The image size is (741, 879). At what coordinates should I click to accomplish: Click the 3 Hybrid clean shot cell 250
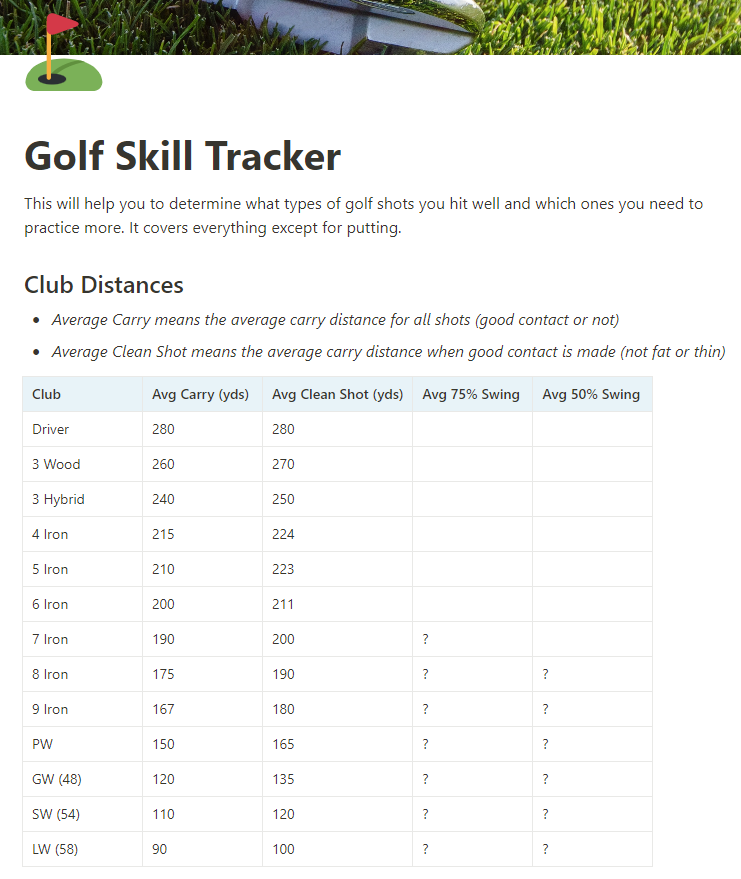point(337,499)
